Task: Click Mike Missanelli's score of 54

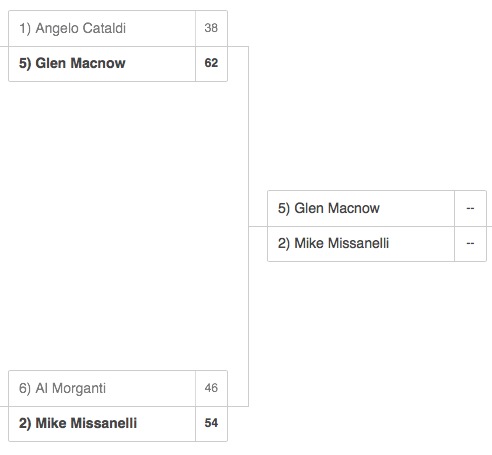Action: point(211,423)
